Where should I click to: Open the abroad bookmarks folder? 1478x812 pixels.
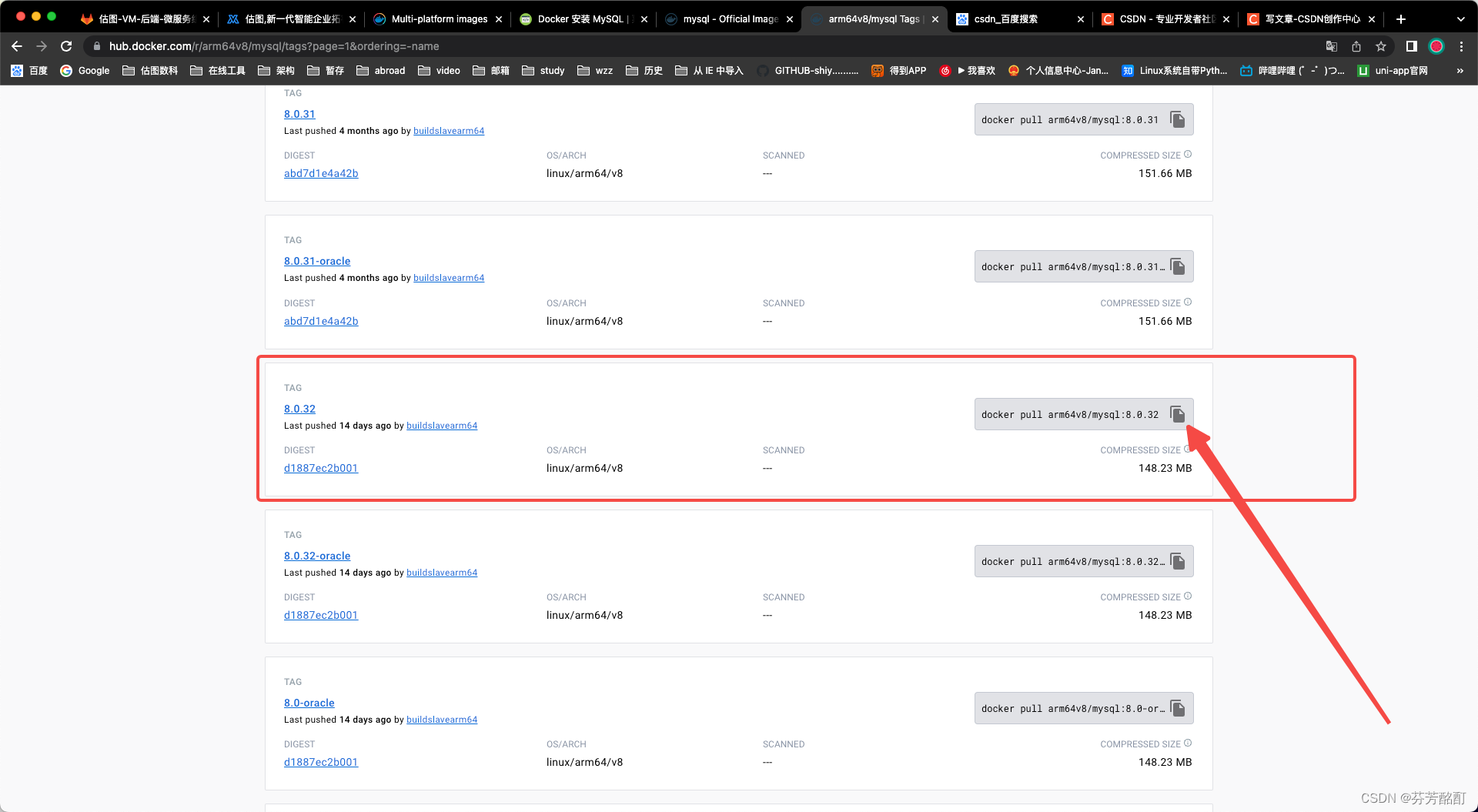(x=381, y=71)
